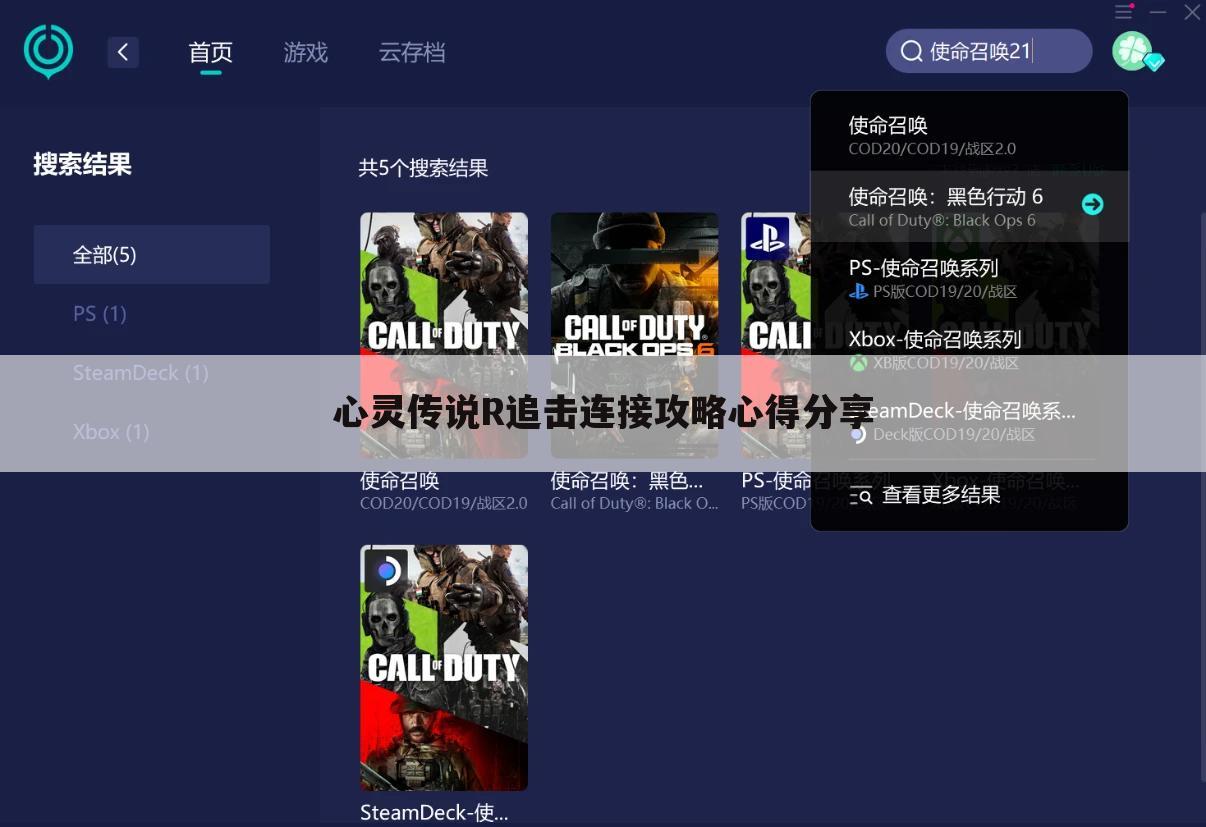
Task: Focus the search field containing 使命召唤21
Action: coord(989,51)
